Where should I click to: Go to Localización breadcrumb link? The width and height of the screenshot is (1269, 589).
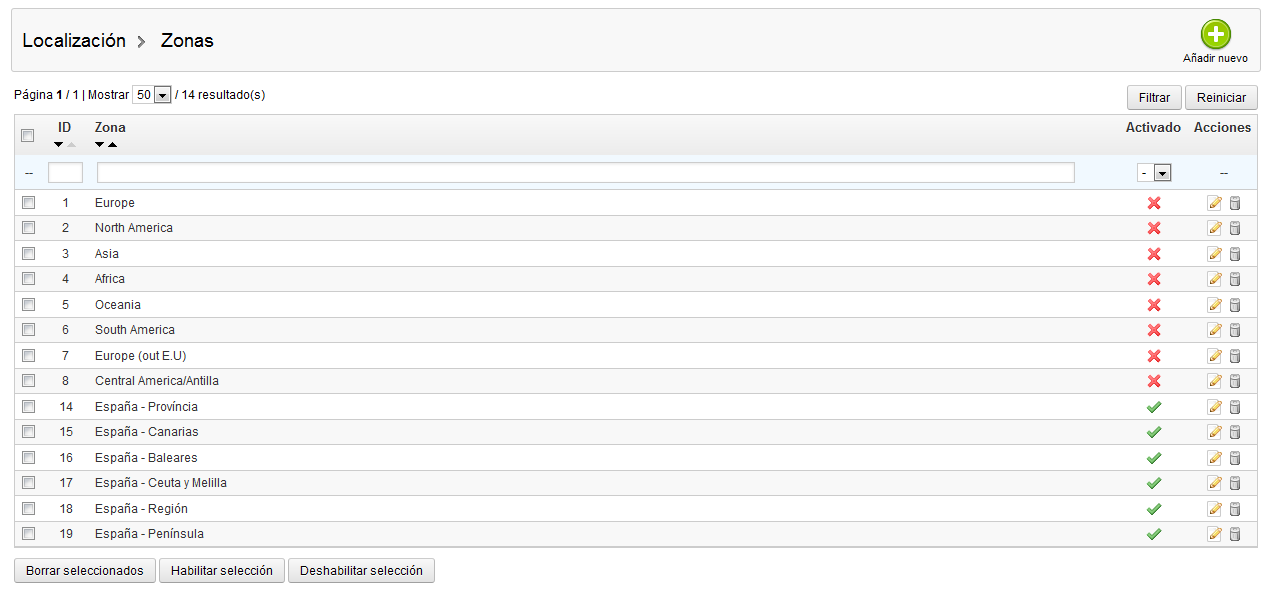click(74, 41)
